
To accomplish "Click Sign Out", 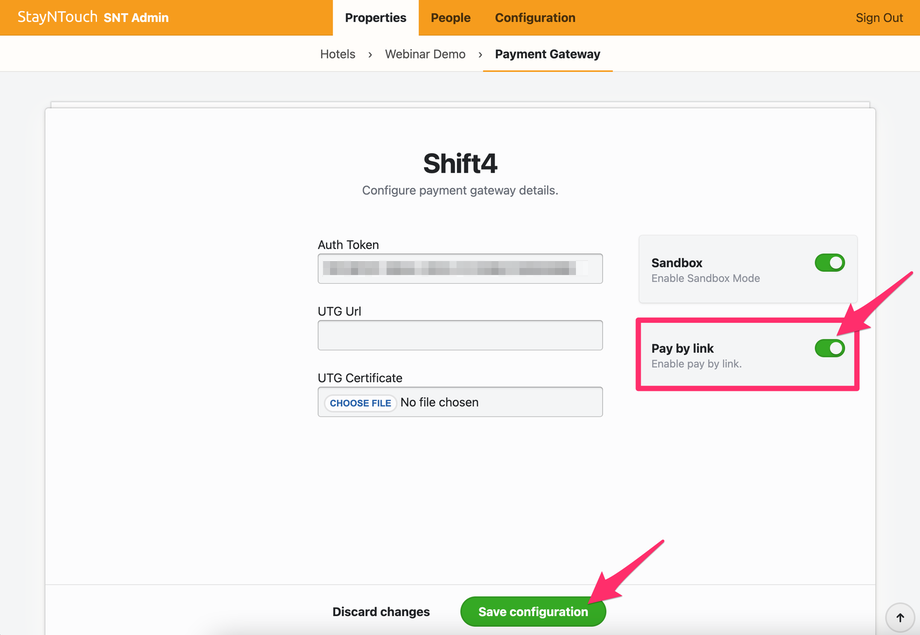I will pos(879,18).
